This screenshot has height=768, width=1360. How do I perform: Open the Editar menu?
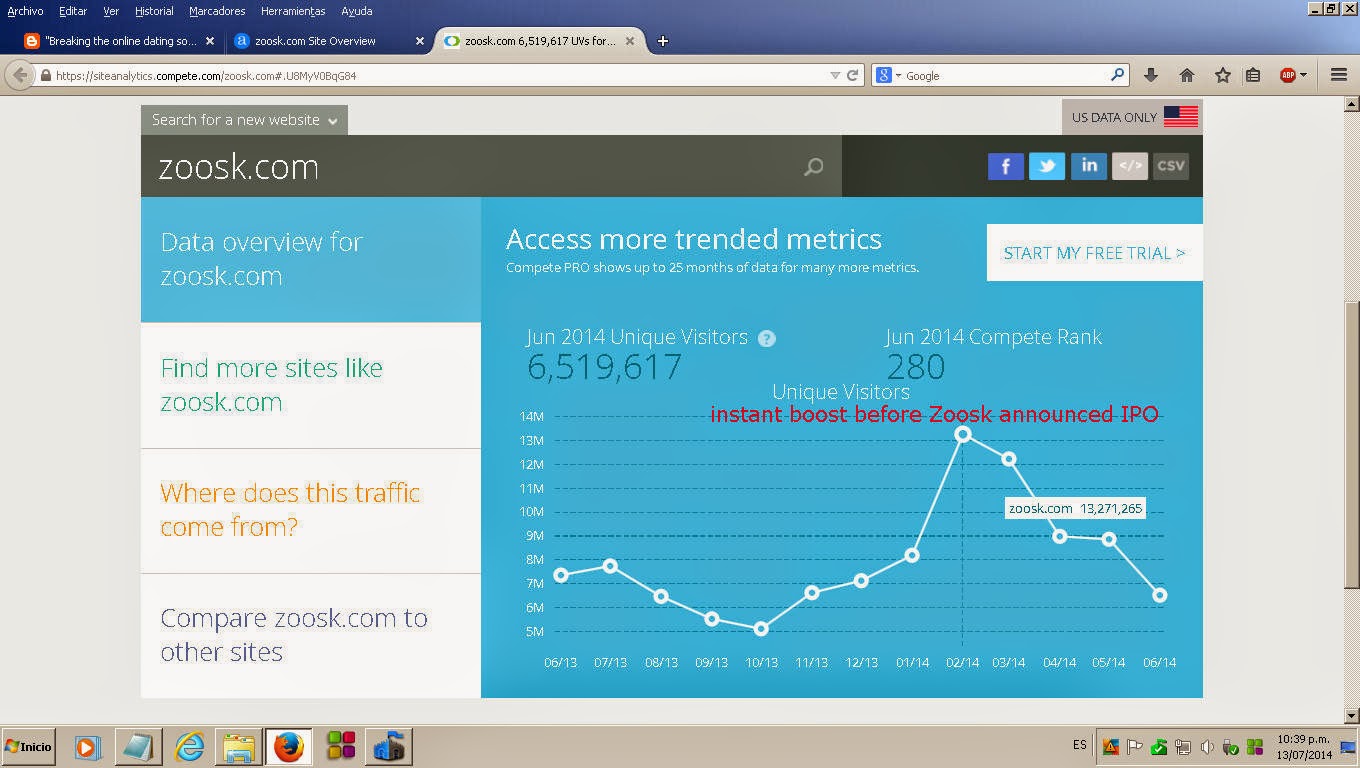click(73, 11)
